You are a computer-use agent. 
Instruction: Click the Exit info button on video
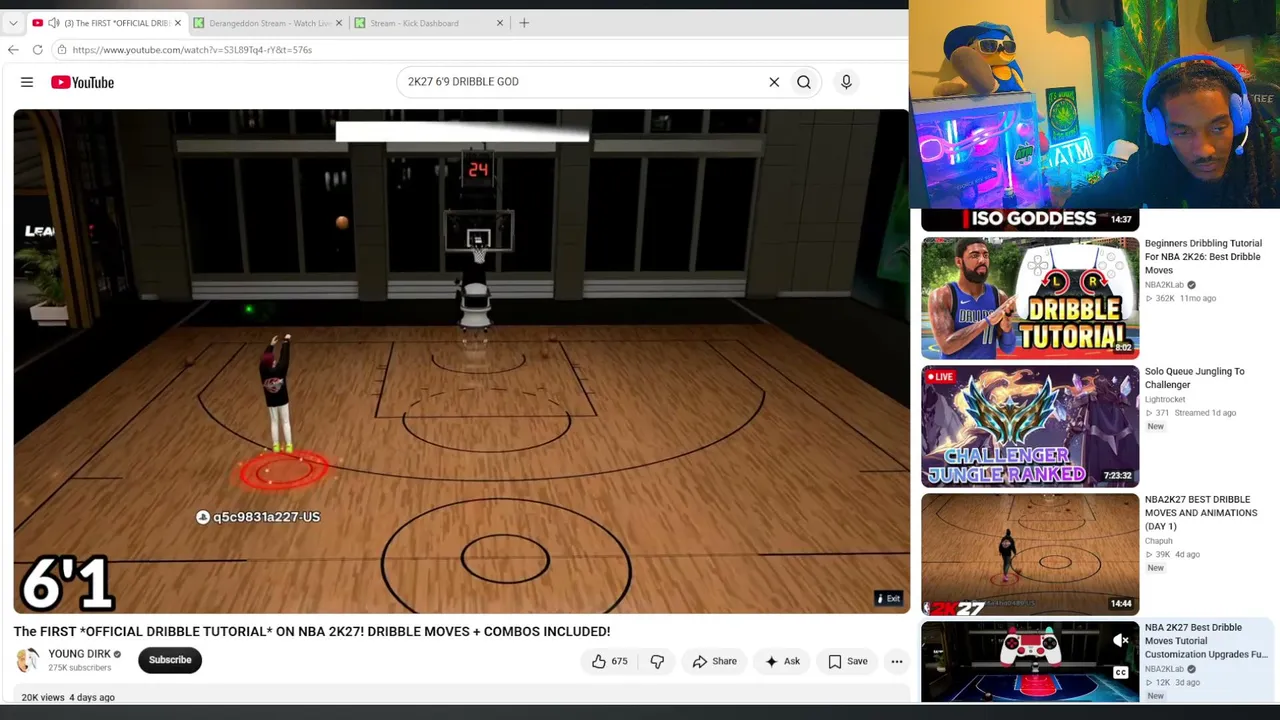point(888,599)
